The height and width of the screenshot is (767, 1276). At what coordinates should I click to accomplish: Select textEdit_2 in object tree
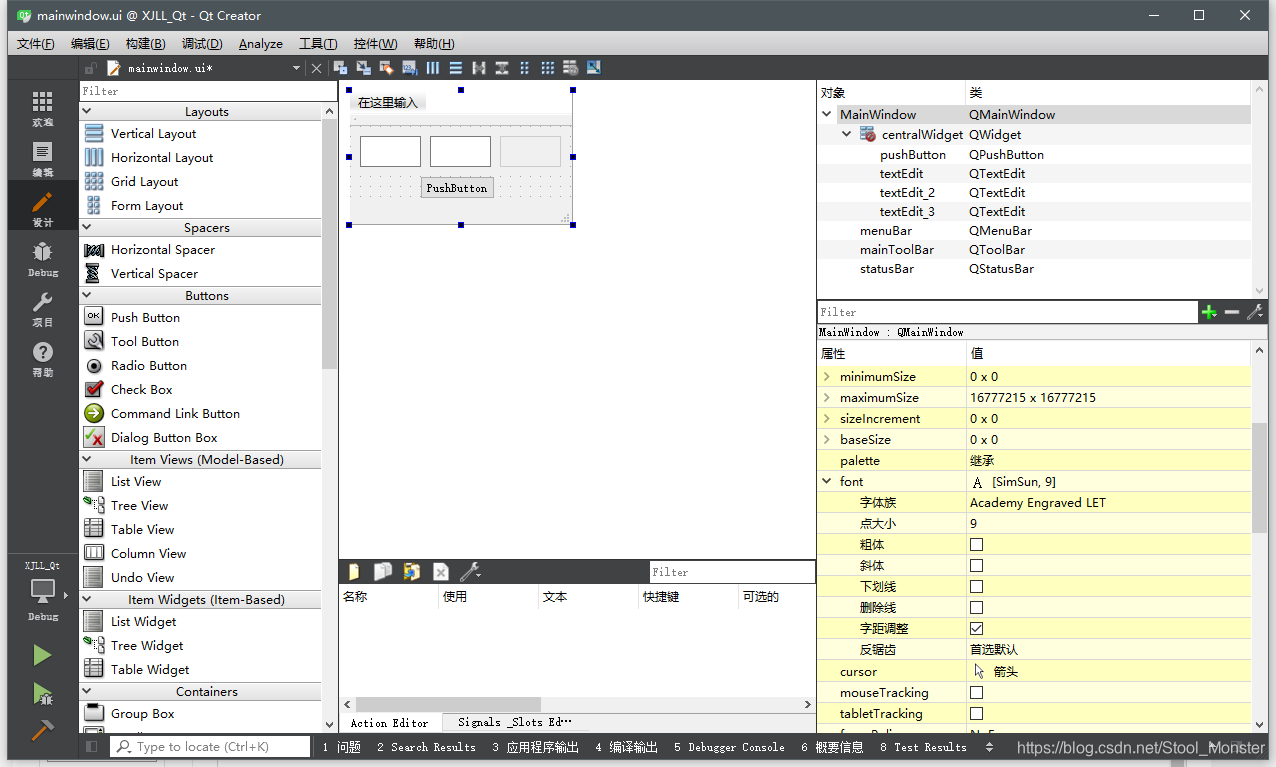tap(907, 192)
